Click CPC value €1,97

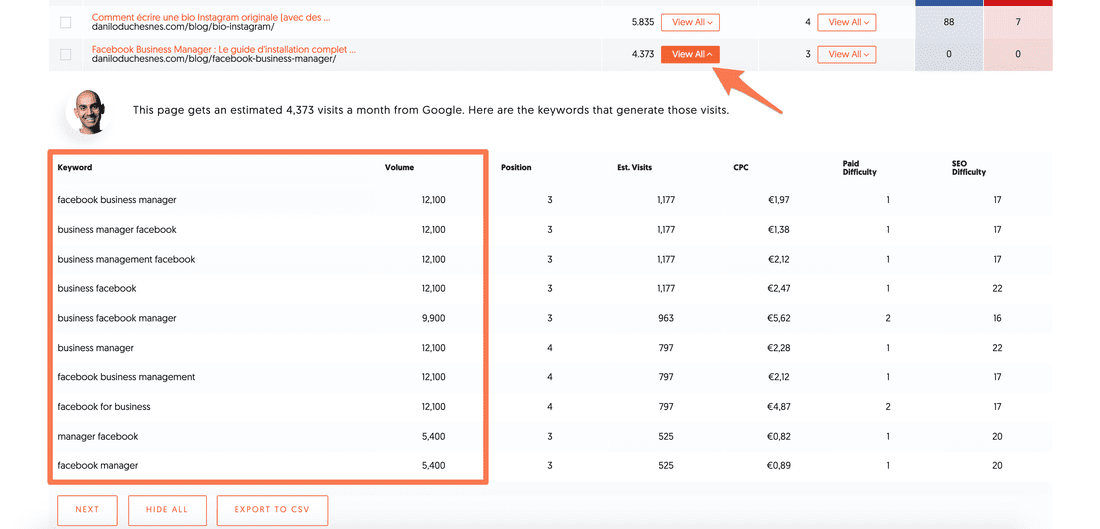[x=779, y=200]
